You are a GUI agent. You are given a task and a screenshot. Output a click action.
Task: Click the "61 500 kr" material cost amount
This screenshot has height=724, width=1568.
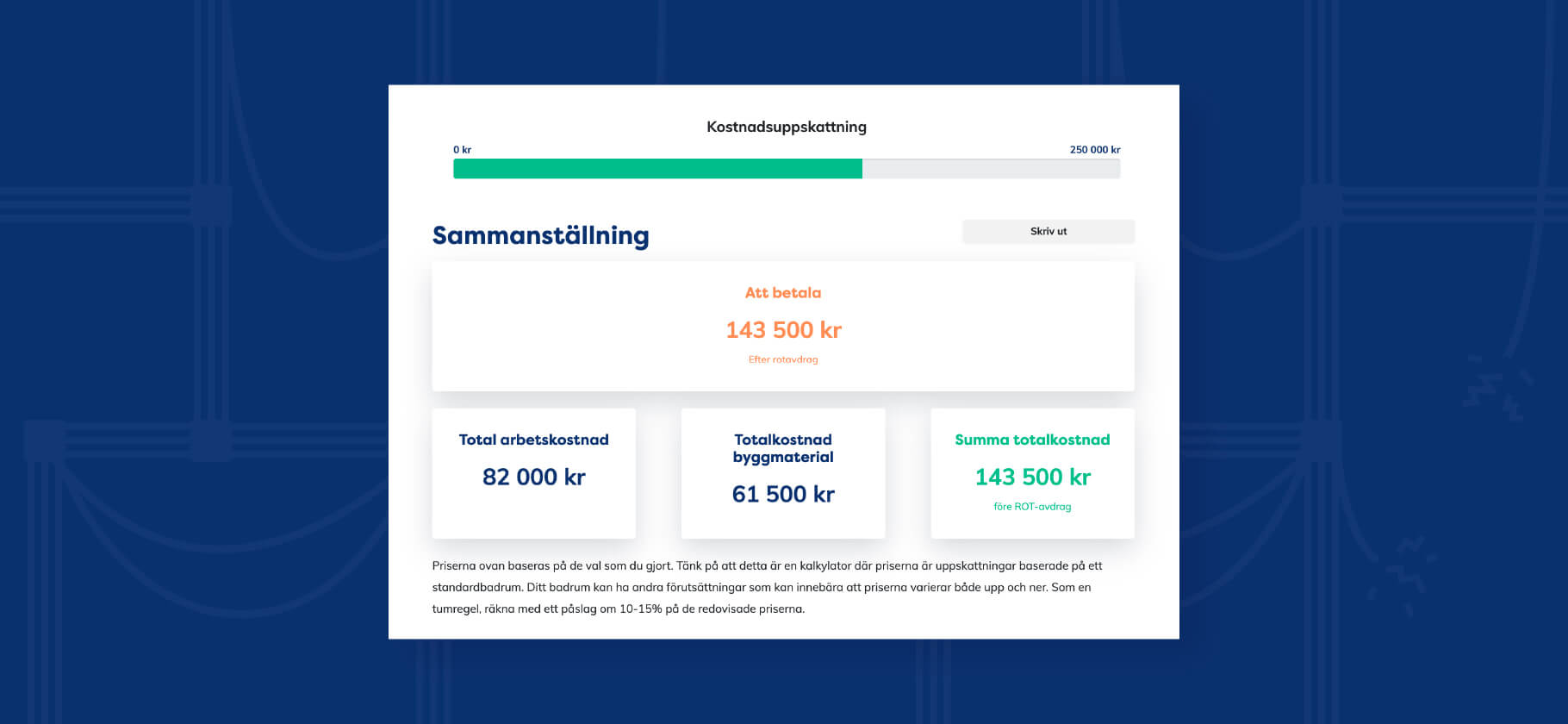coord(782,495)
